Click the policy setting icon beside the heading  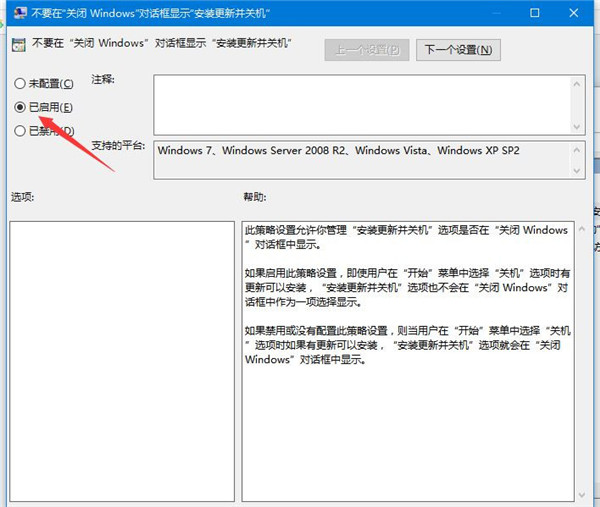coord(19,48)
